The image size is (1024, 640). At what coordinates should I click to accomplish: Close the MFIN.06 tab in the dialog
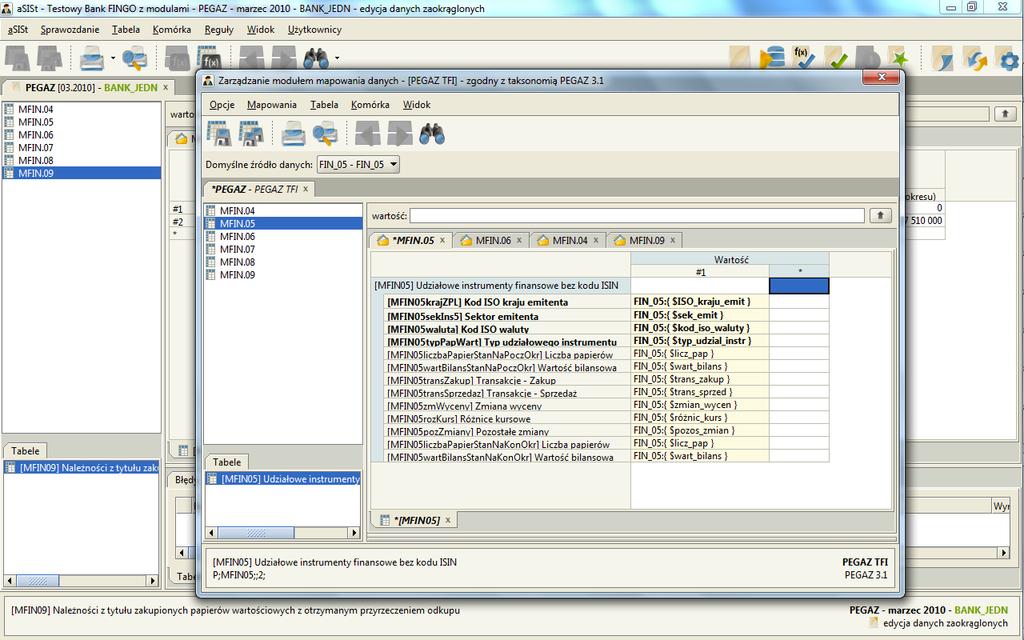(x=519, y=240)
